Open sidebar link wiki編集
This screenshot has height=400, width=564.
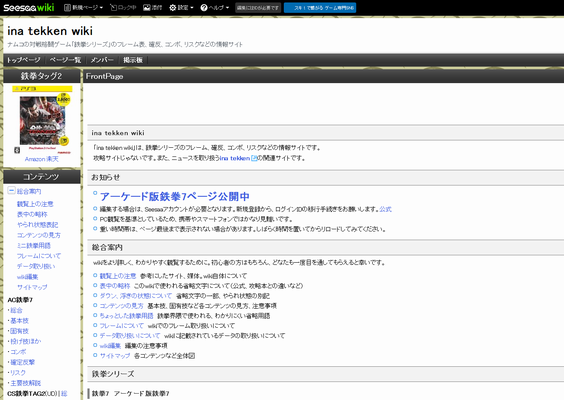[x=27, y=277]
